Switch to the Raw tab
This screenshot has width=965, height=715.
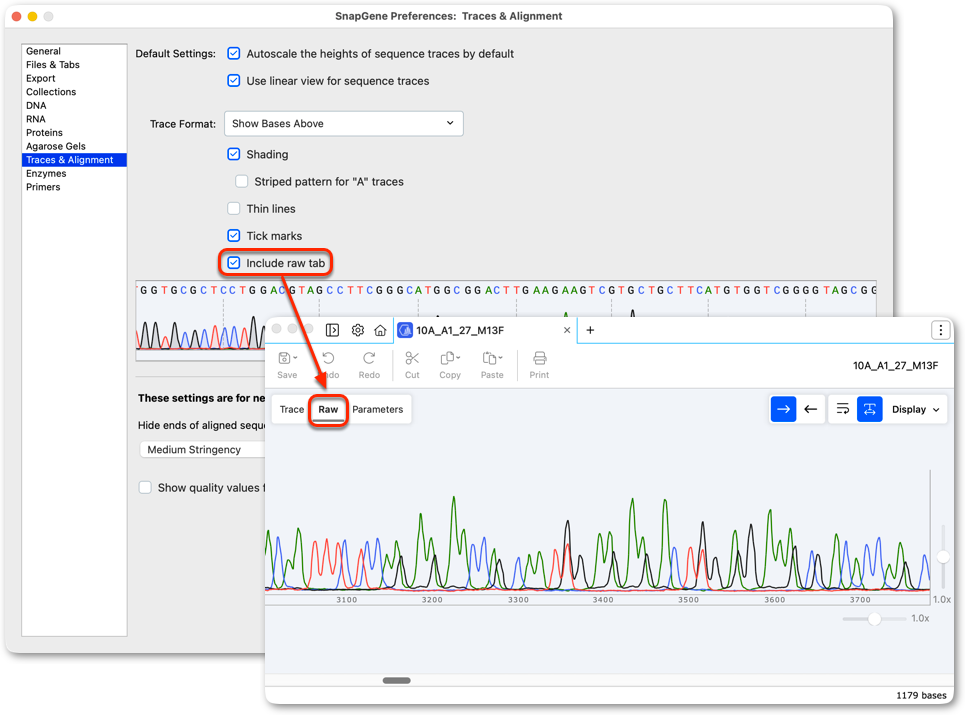coord(328,409)
